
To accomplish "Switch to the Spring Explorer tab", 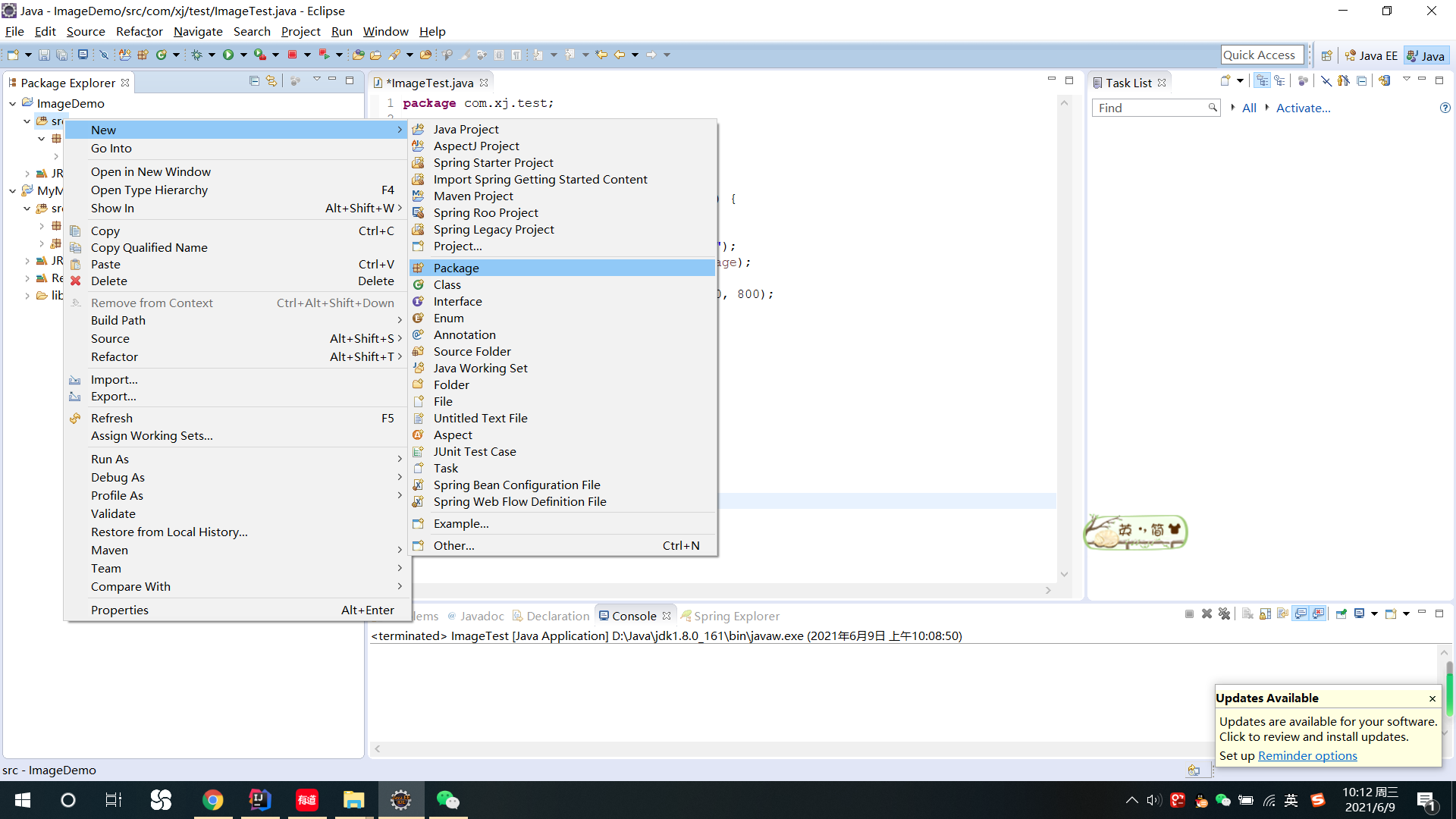I will pyautogui.click(x=737, y=616).
